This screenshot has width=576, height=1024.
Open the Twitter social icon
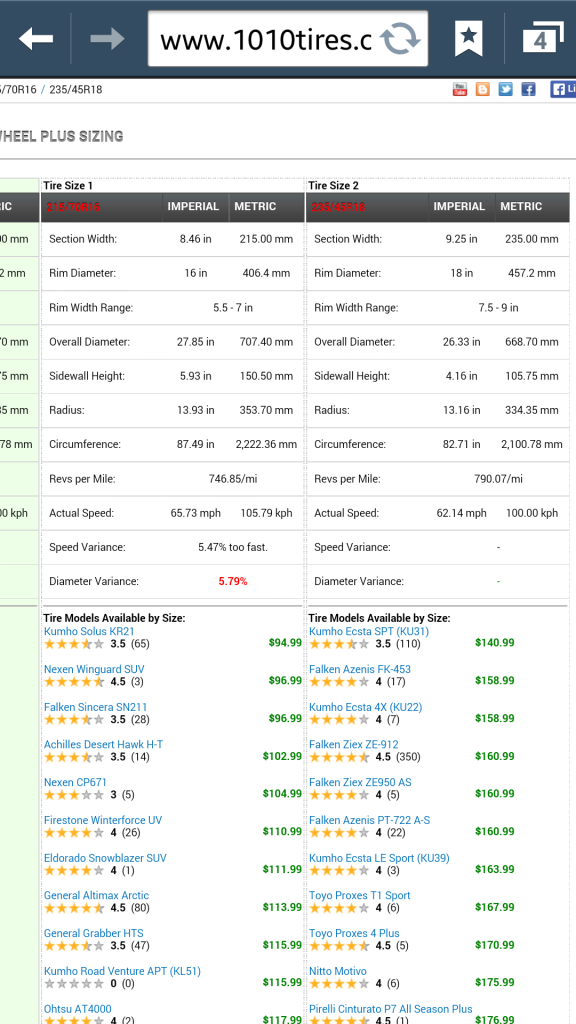[505, 89]
